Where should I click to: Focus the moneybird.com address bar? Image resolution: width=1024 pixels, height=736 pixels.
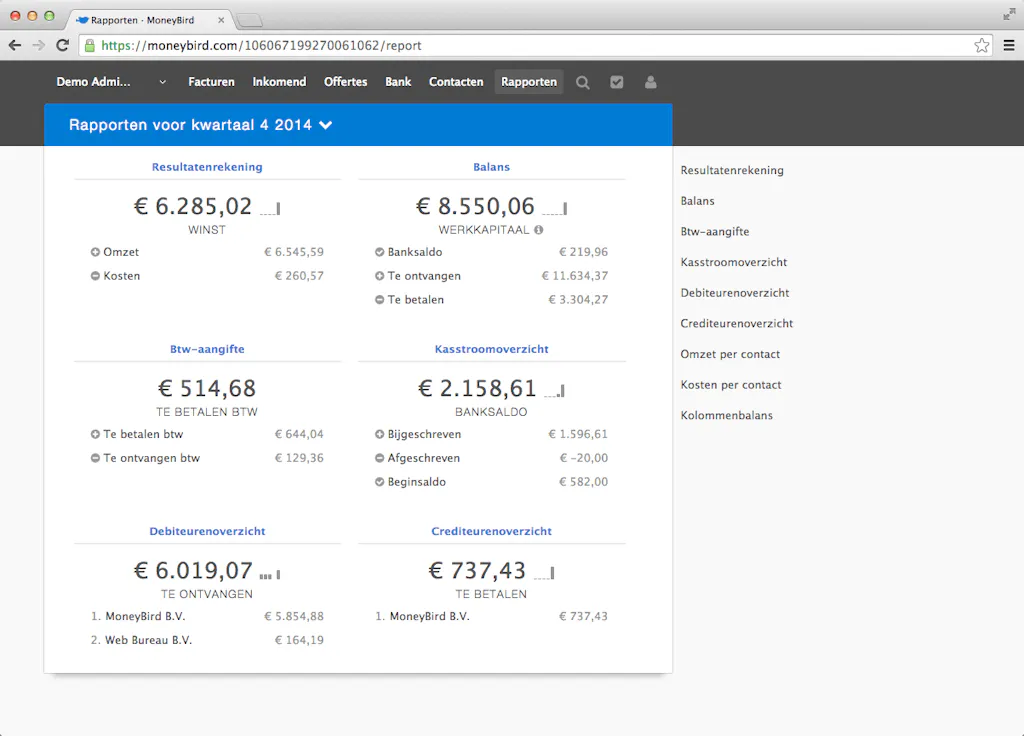point(536,45)
